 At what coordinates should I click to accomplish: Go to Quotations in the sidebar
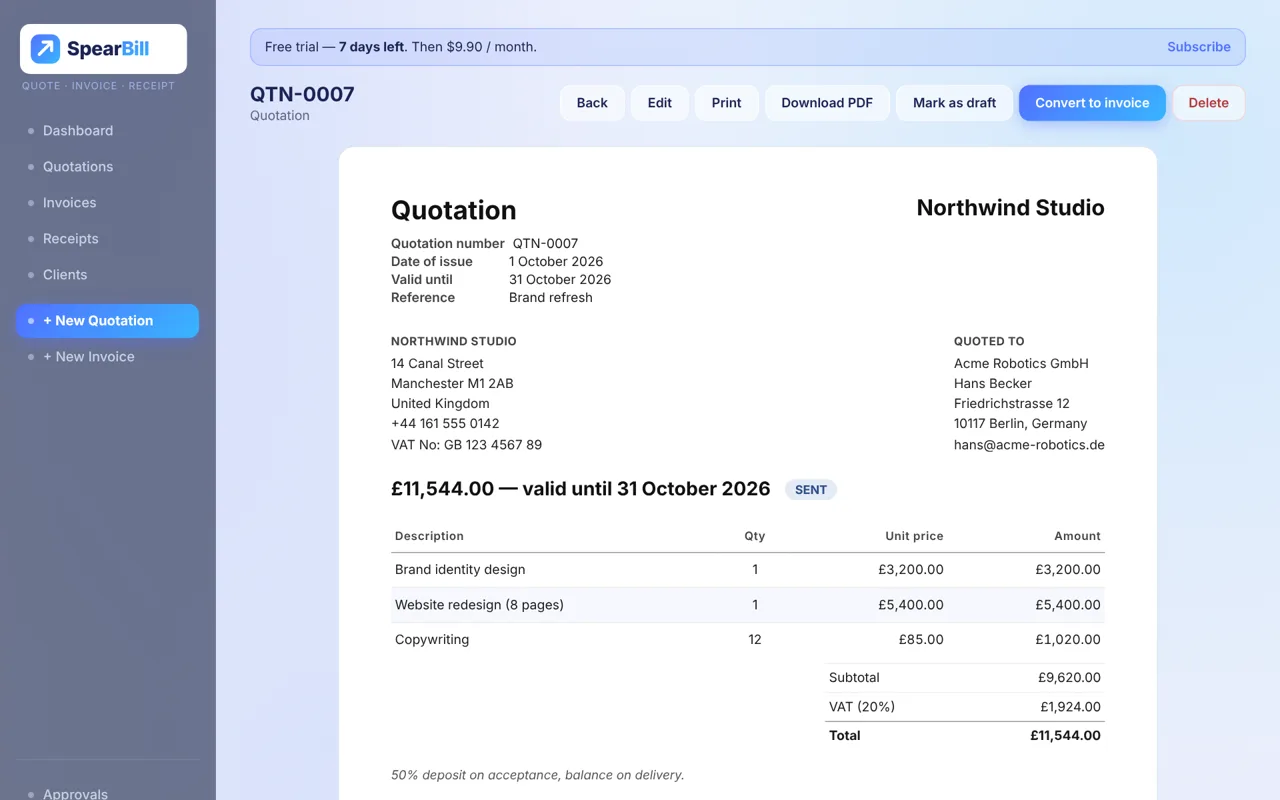click(x=78, y=167)
